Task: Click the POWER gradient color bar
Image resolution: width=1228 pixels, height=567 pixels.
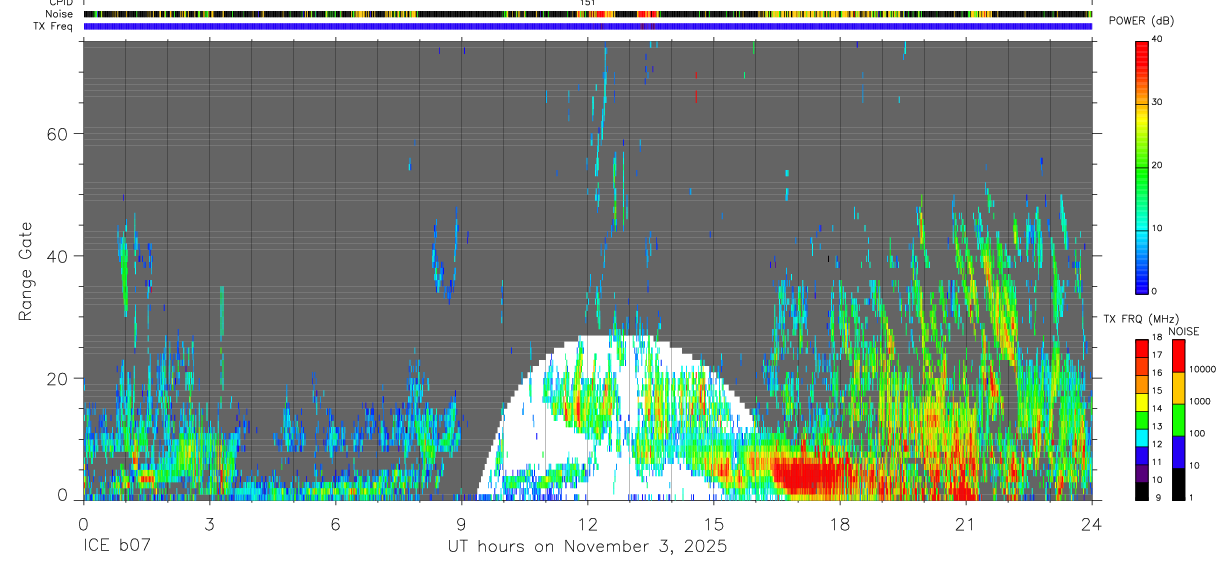Action: (1141, 166)
